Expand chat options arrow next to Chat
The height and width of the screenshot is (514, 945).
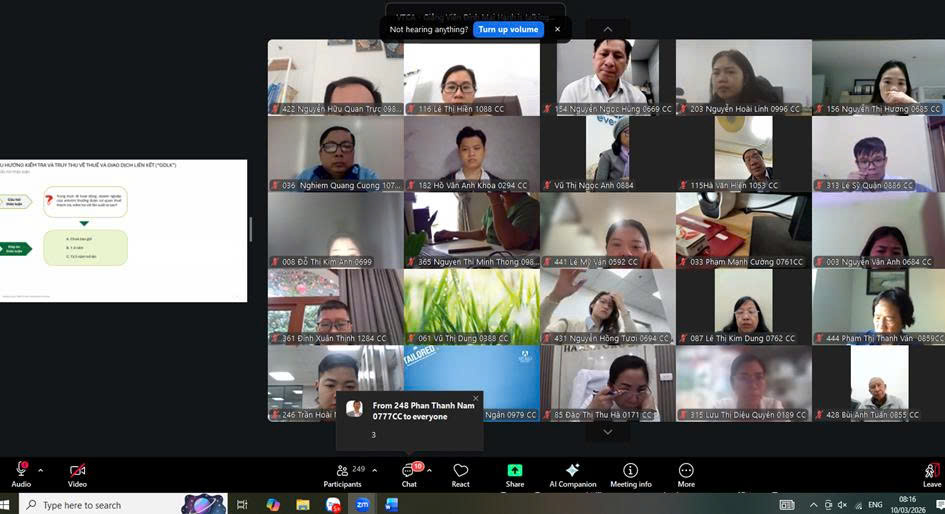430,470
